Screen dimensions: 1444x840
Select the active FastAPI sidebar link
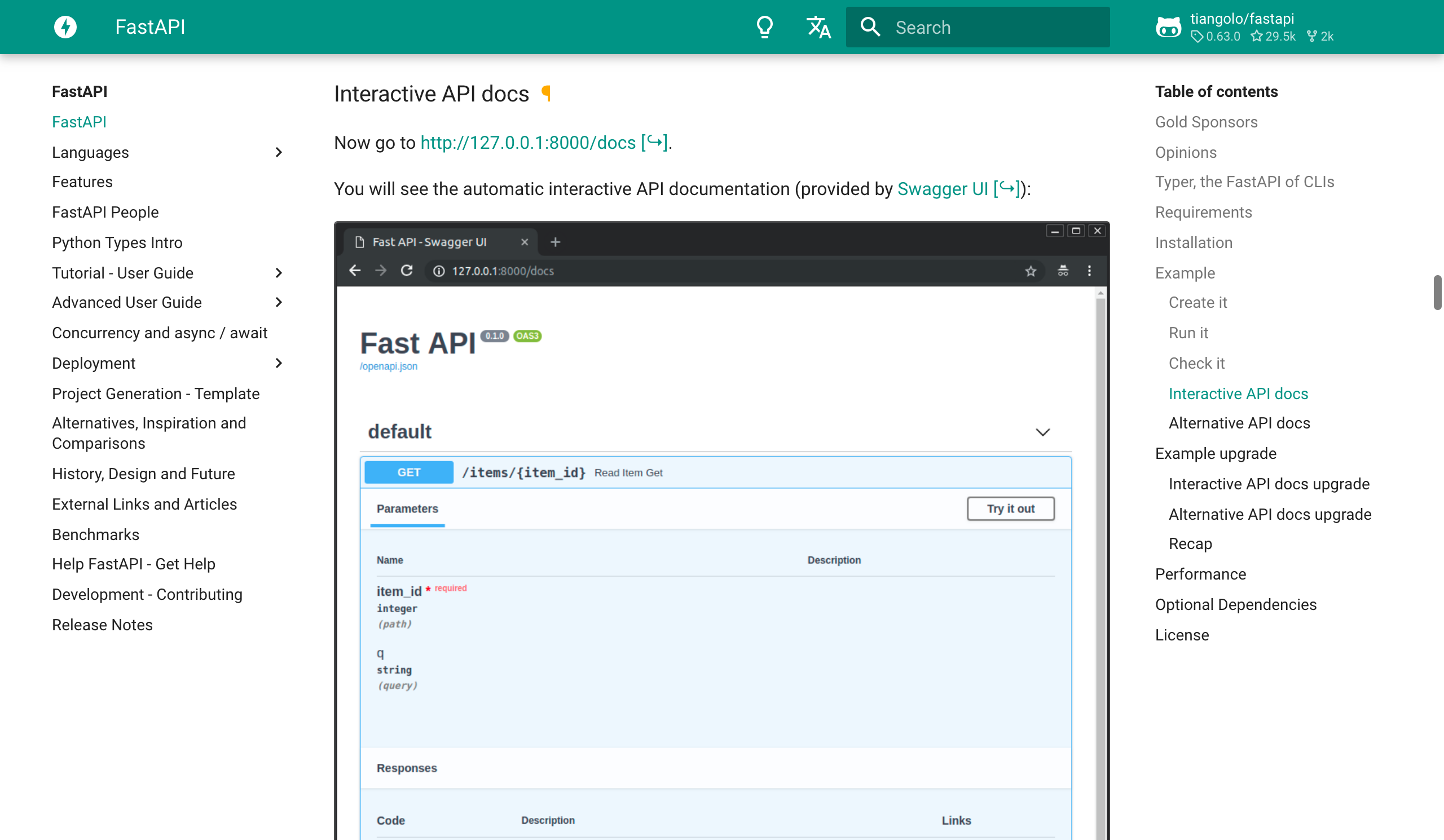[x=80, y=122]
